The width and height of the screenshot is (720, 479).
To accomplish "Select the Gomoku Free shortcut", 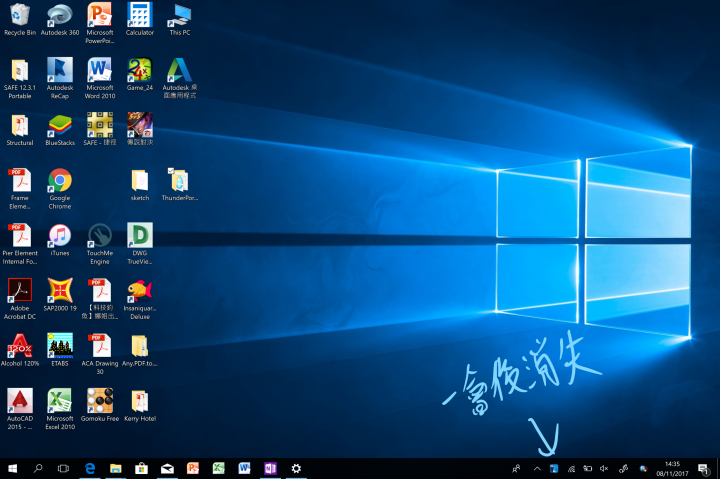I will click(100, 405).
